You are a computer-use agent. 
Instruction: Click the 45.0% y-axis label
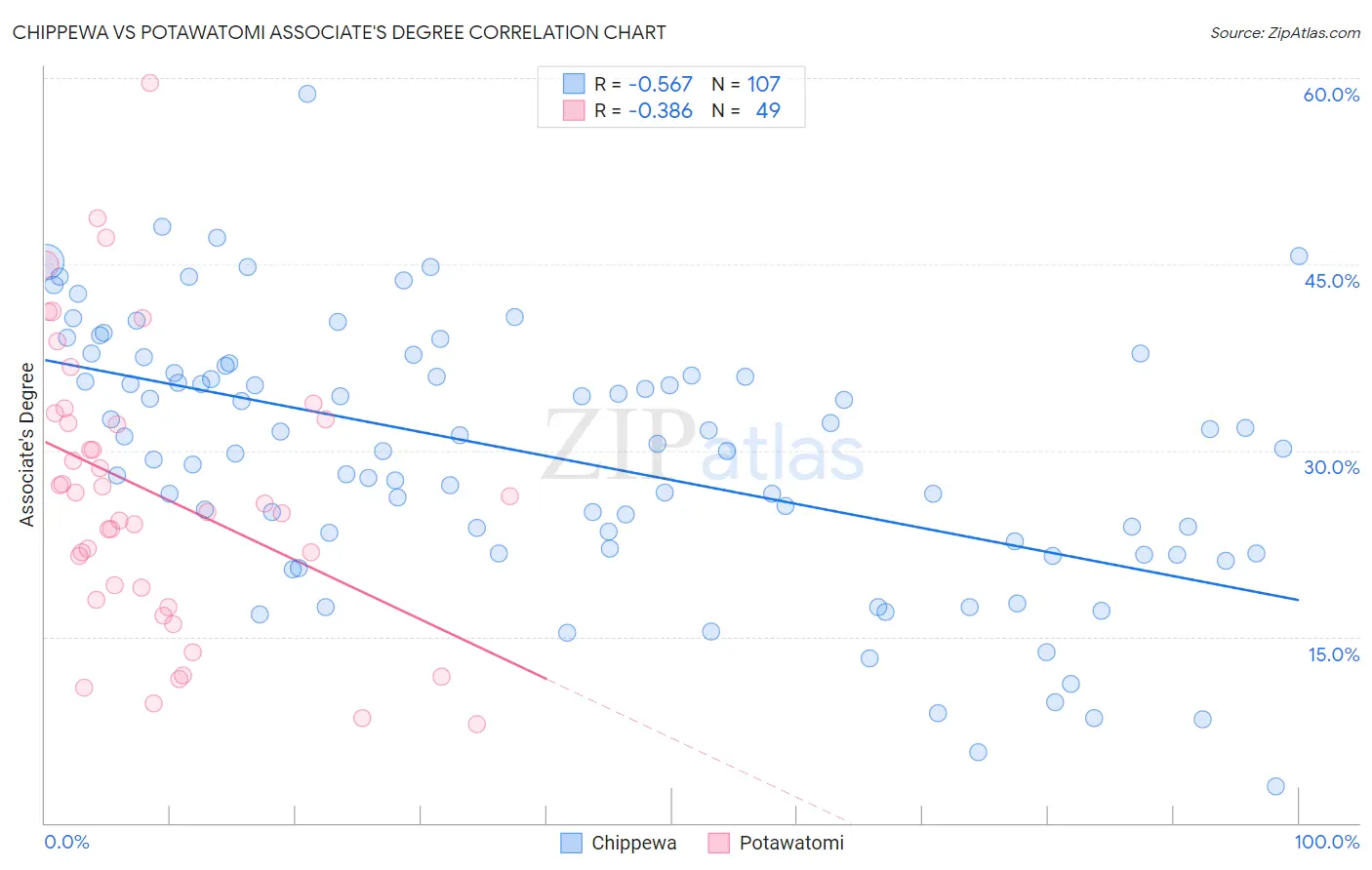(x=1331, y=281)
